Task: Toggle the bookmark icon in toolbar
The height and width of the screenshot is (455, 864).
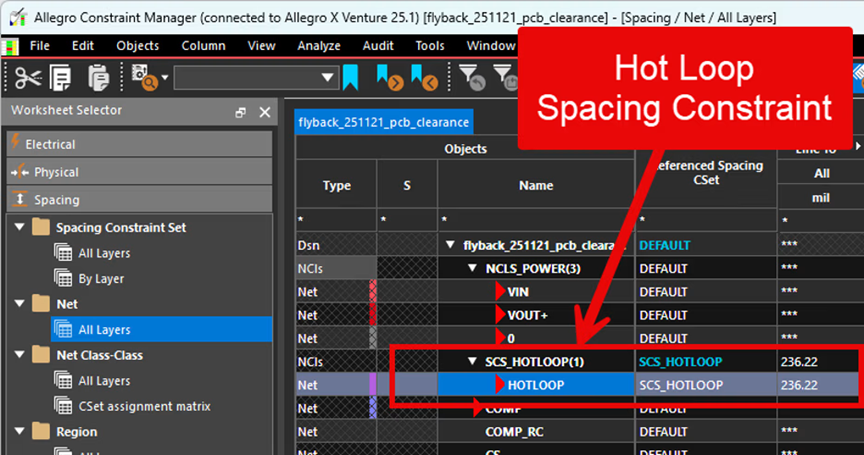Action: click(x=350, y=77)
